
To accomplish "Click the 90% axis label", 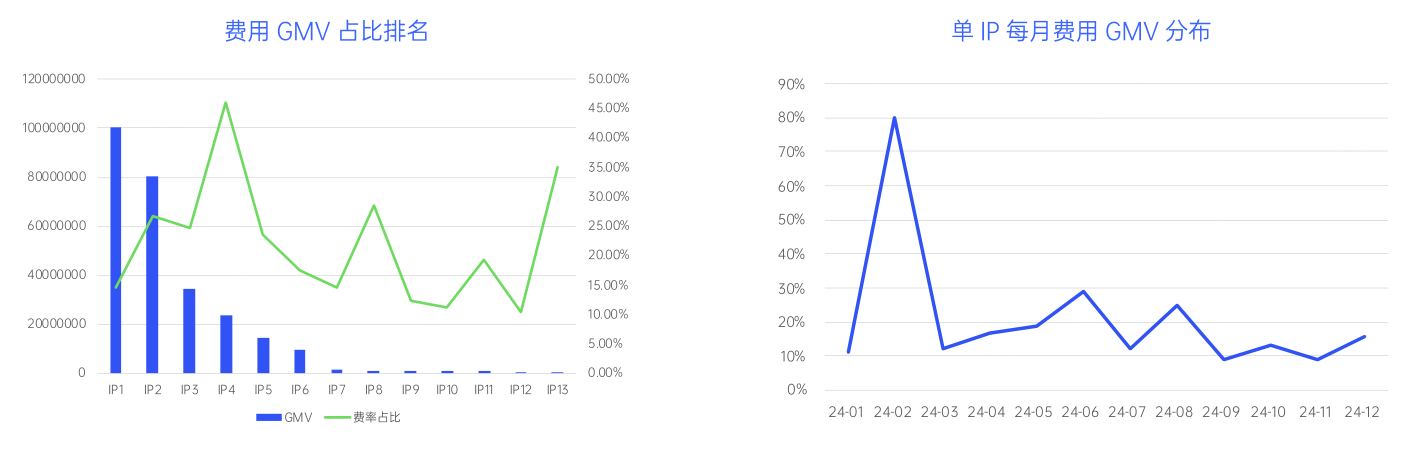I will (x=791, y=85).
